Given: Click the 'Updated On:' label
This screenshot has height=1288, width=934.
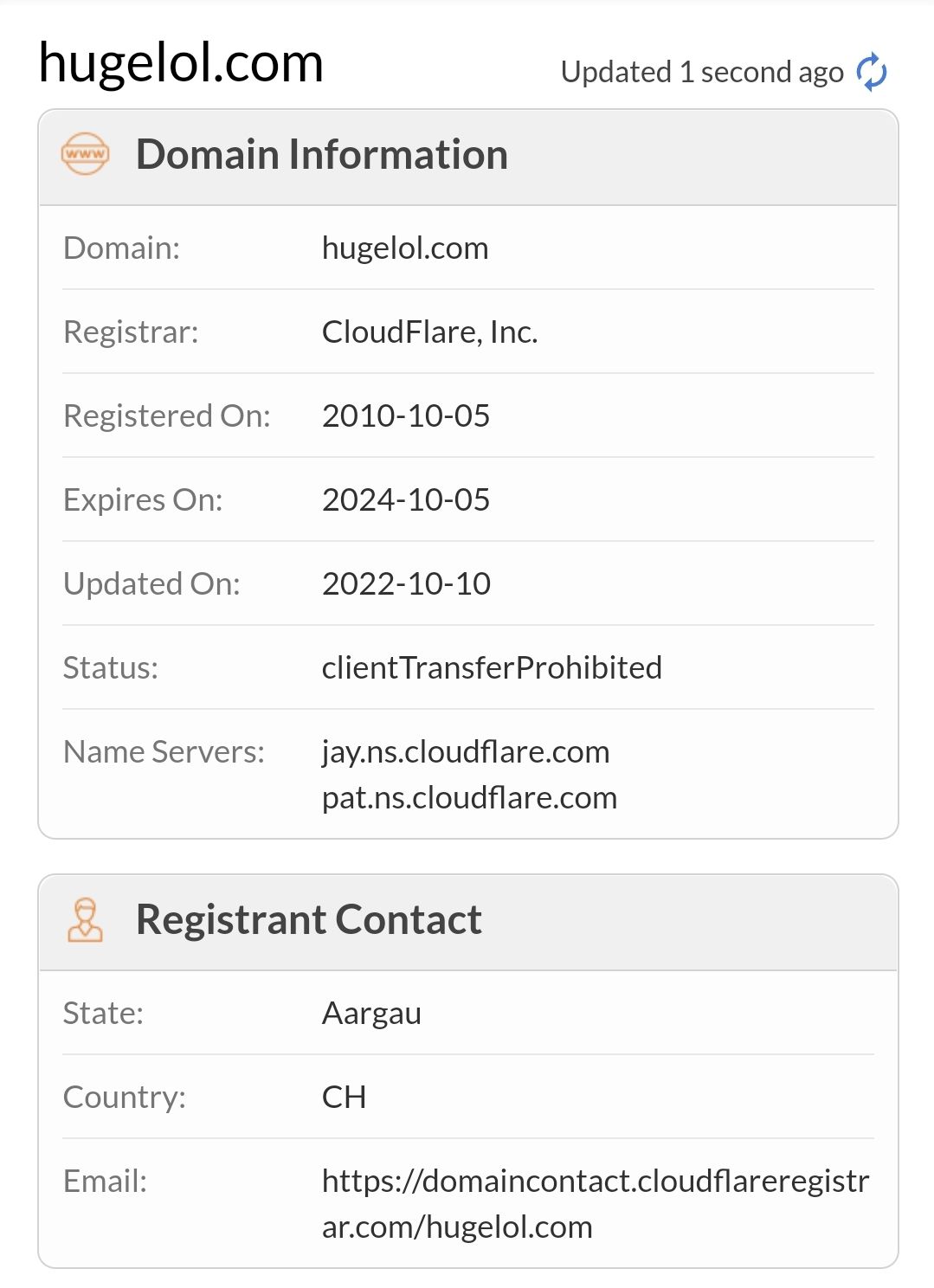Looking at the screenshot, I should 151,584.
